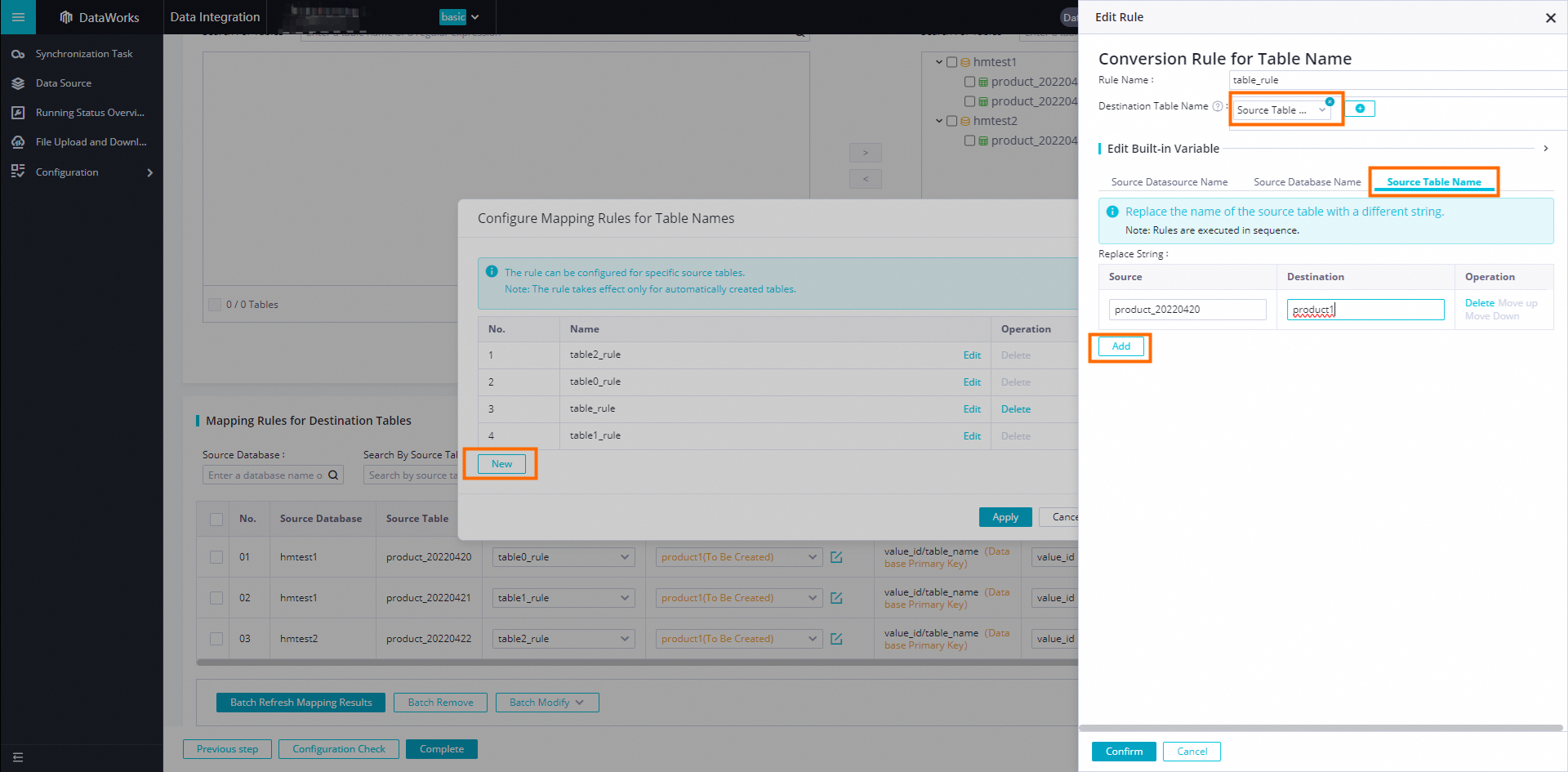Click edit icon for product_20220420 mapping row

(x=836, y=557)
